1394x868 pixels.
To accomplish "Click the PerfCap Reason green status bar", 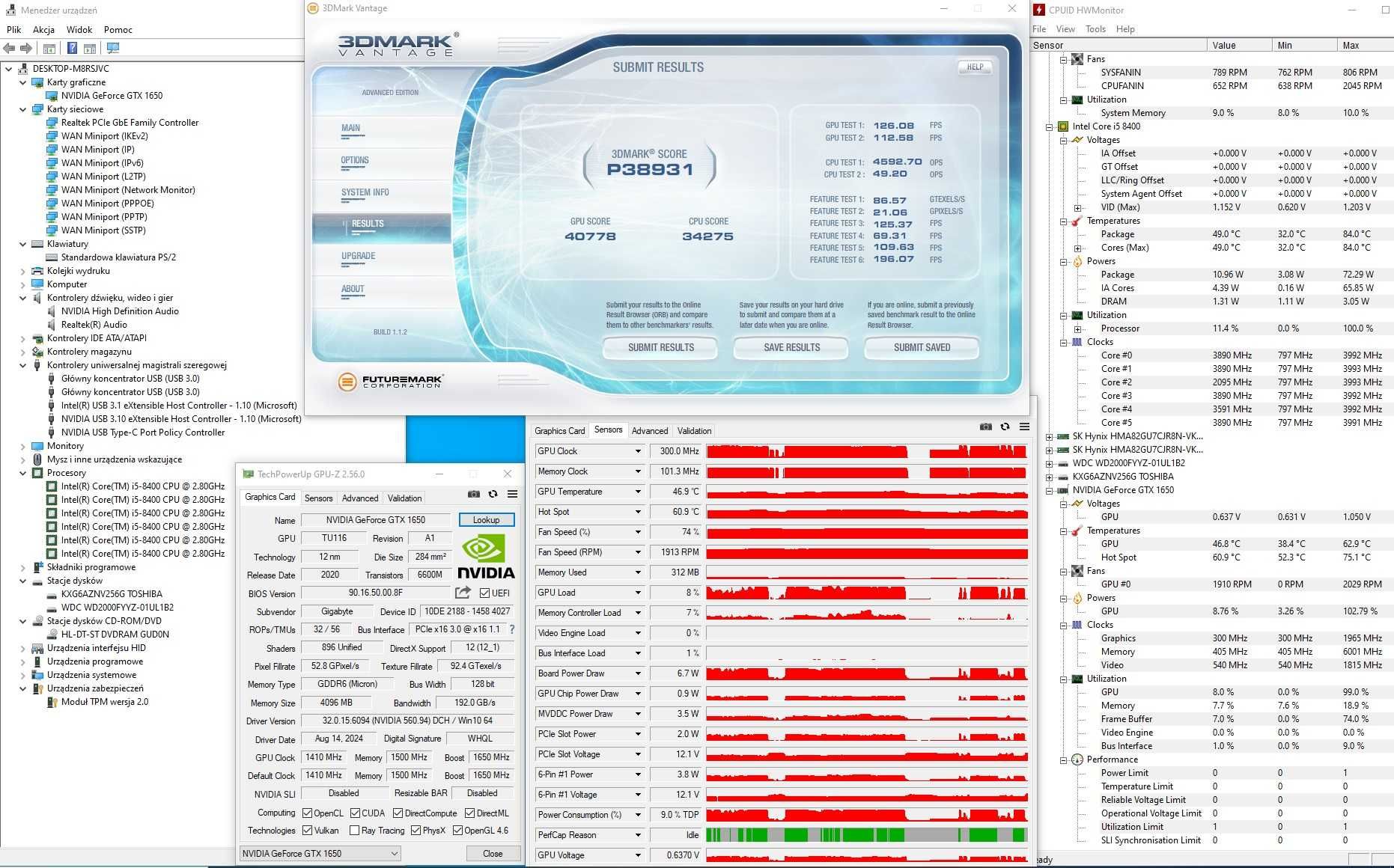I will click(x=866, y=835).
